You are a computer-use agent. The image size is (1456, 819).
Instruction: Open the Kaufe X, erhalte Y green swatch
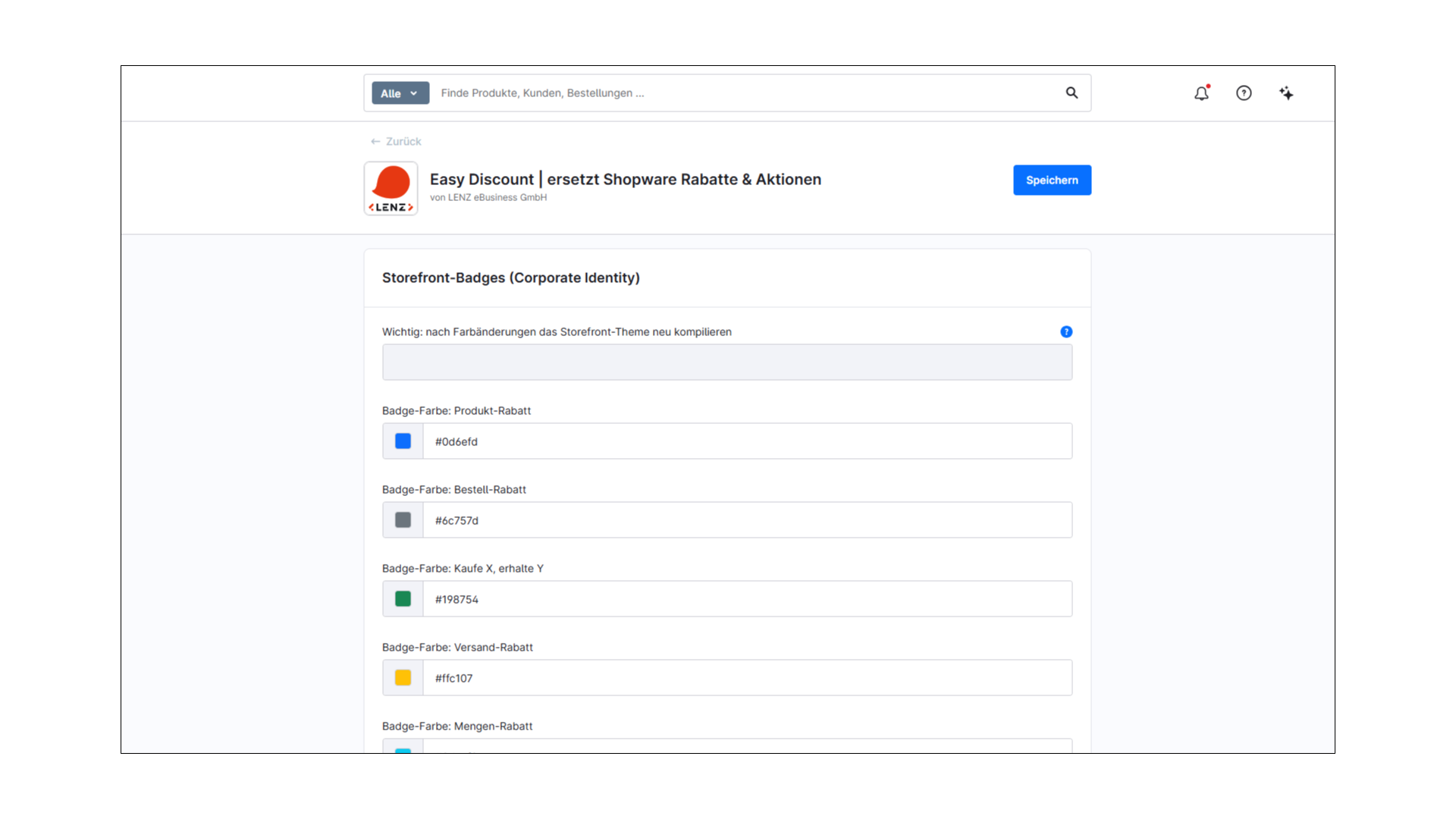click(x=403, y=599)
